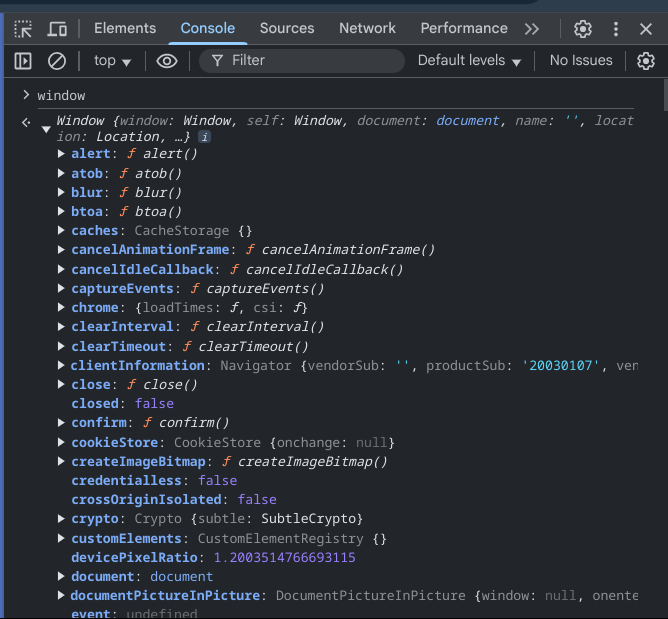Expand the confirm function entry

61,423
